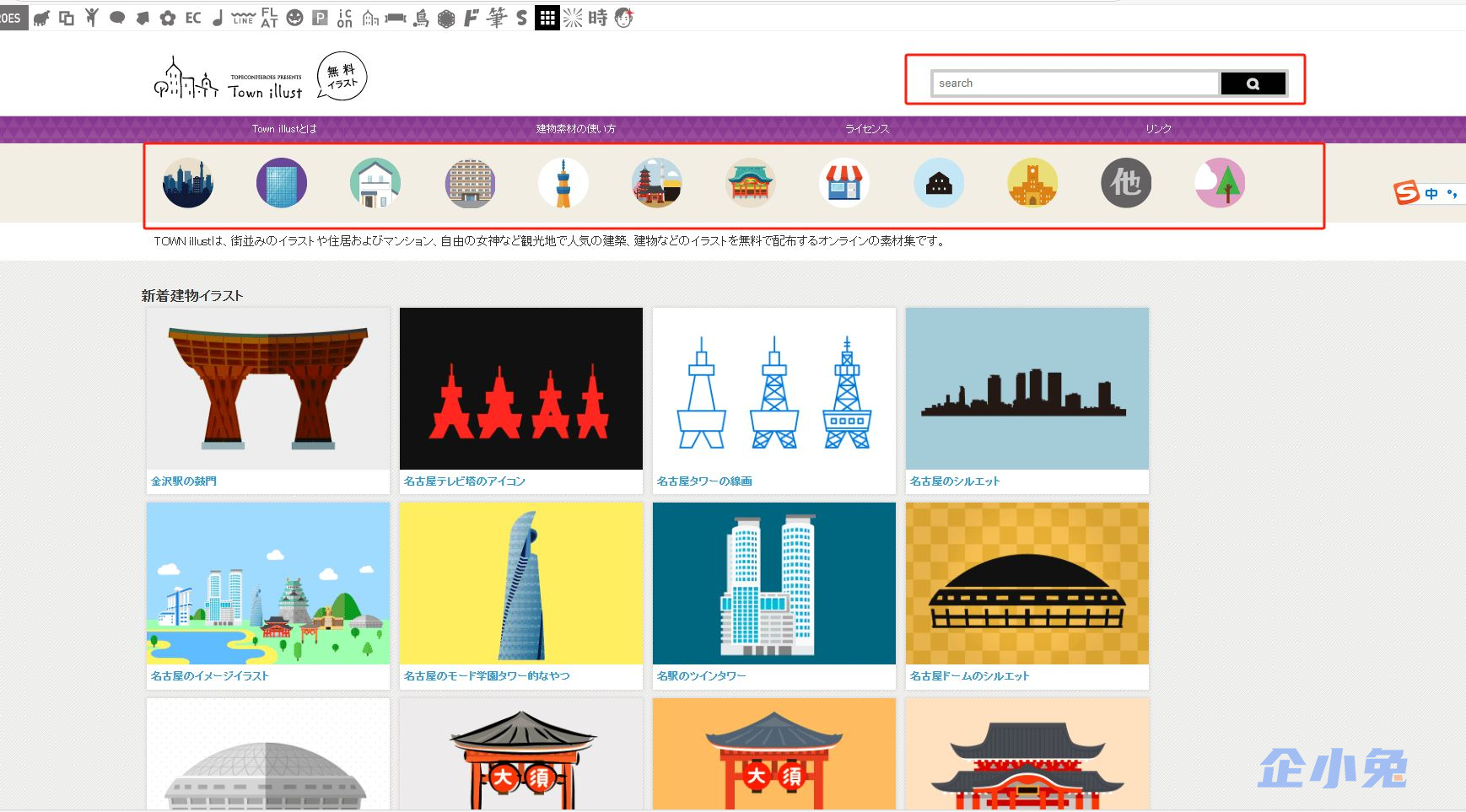Image resolution: width=1466 pixels, height=812 pixels.
Task: Click the speech bubble icon in top toolbar
Action: (x=117, y=18)
